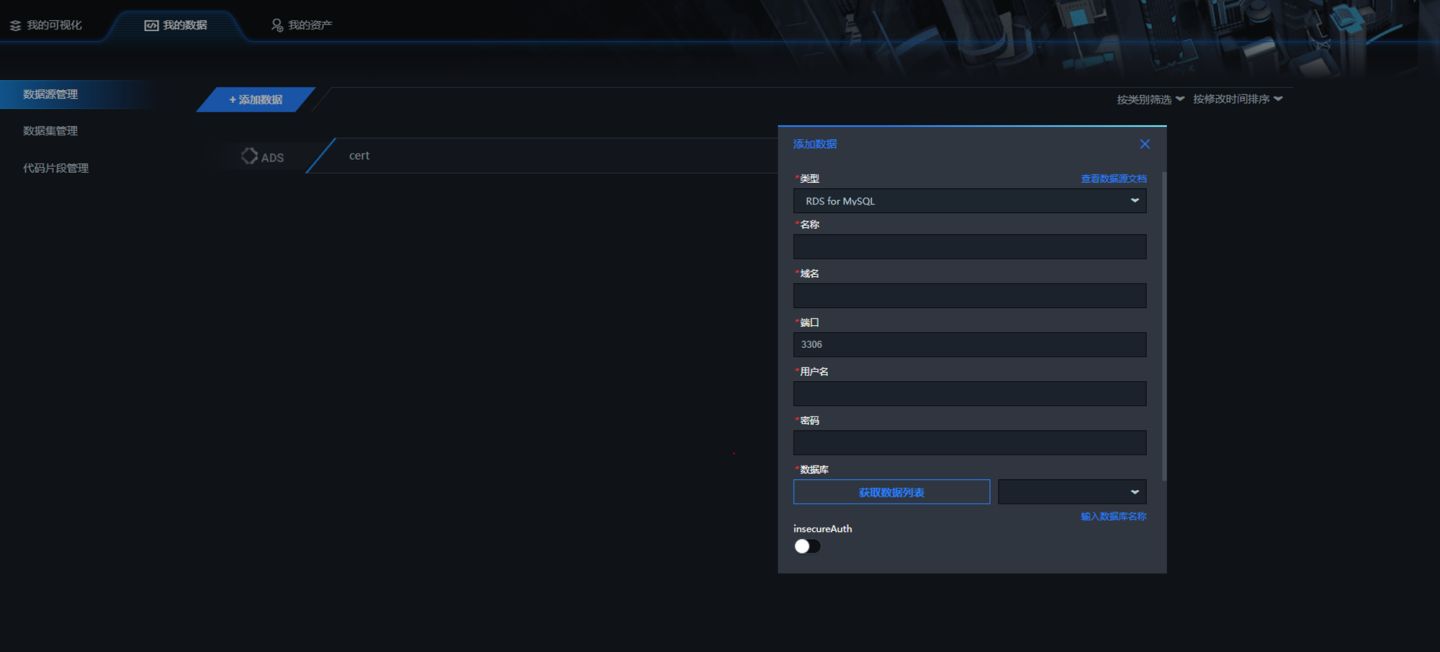Click the 添加数据 dialog title
This screenshot has width=1440, height=652.
tap(815, 144)
